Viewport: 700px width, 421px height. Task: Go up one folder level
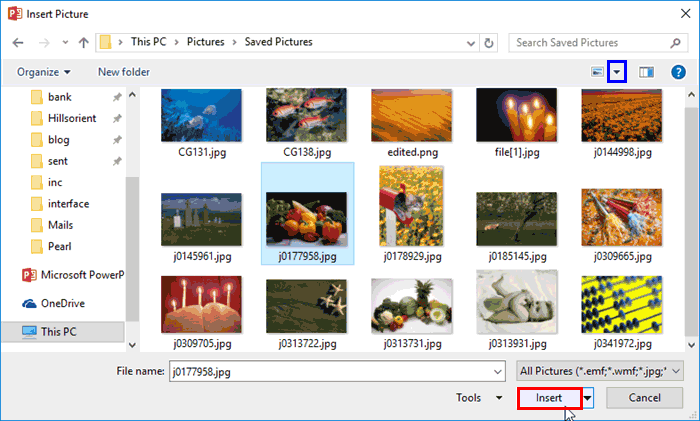[83, 43]
